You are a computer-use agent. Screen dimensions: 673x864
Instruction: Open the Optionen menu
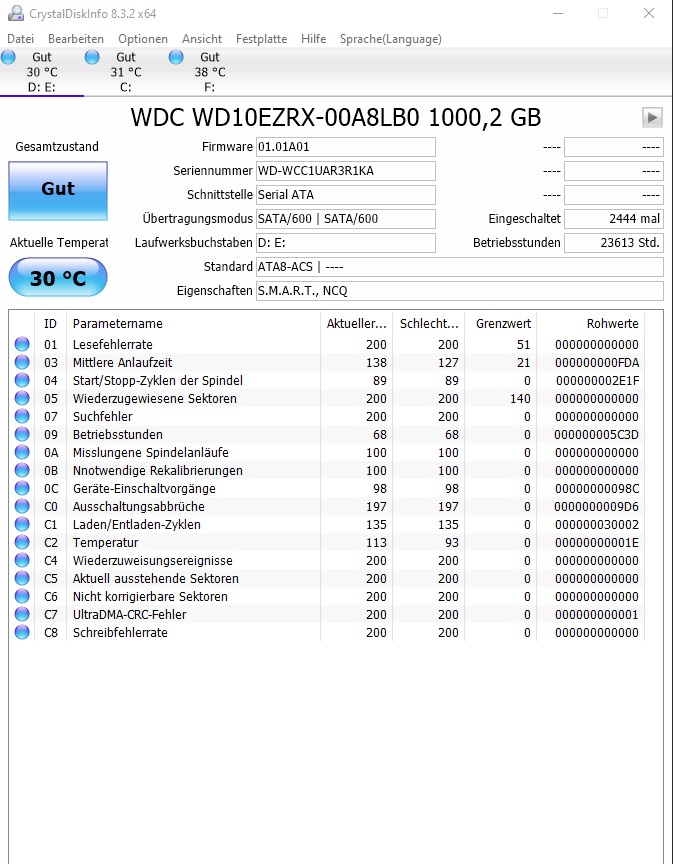[x=143, y=39]
